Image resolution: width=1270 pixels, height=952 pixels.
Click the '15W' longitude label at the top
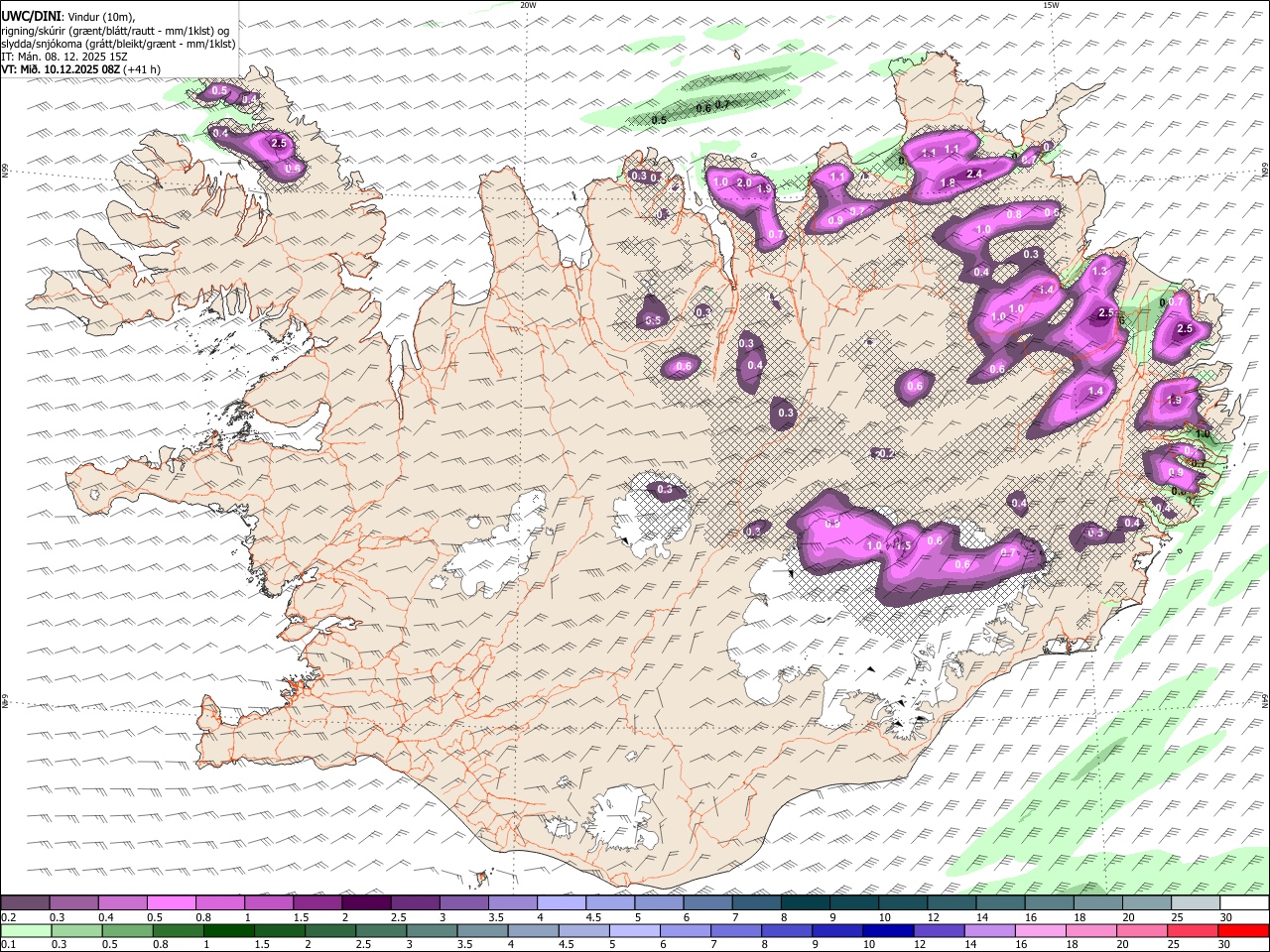point(1051,5)
